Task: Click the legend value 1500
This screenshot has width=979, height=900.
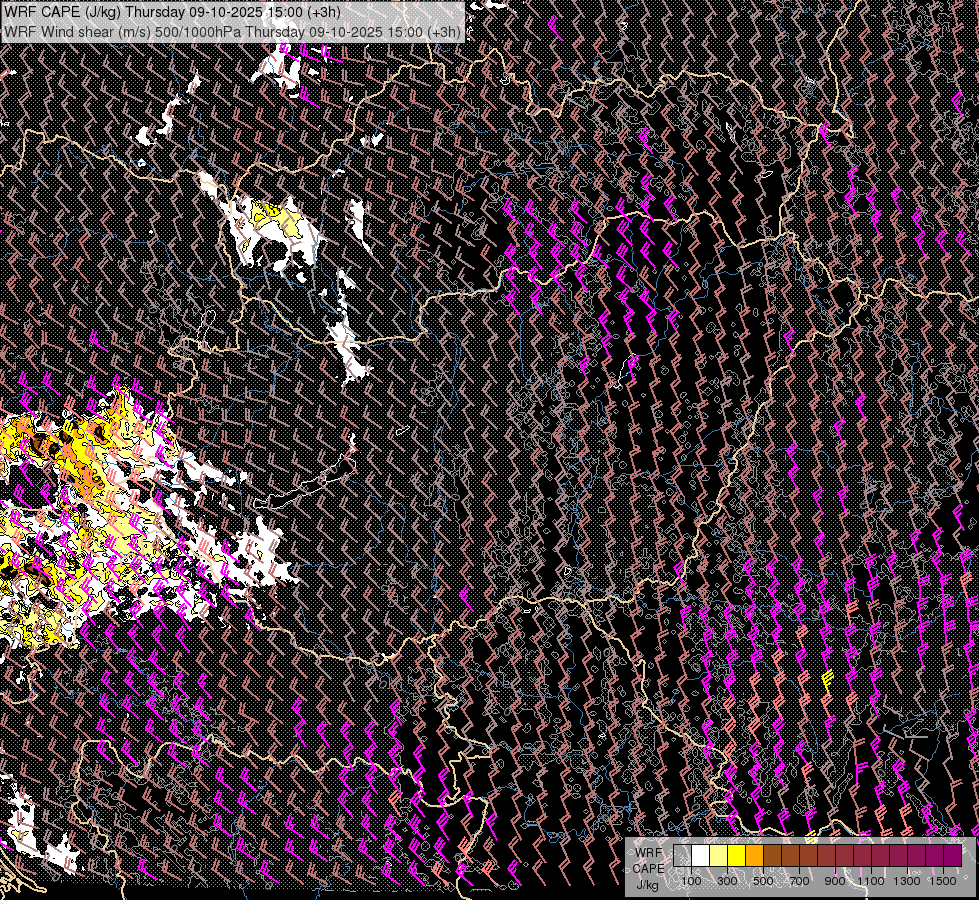Action: [x=943, y=881]
